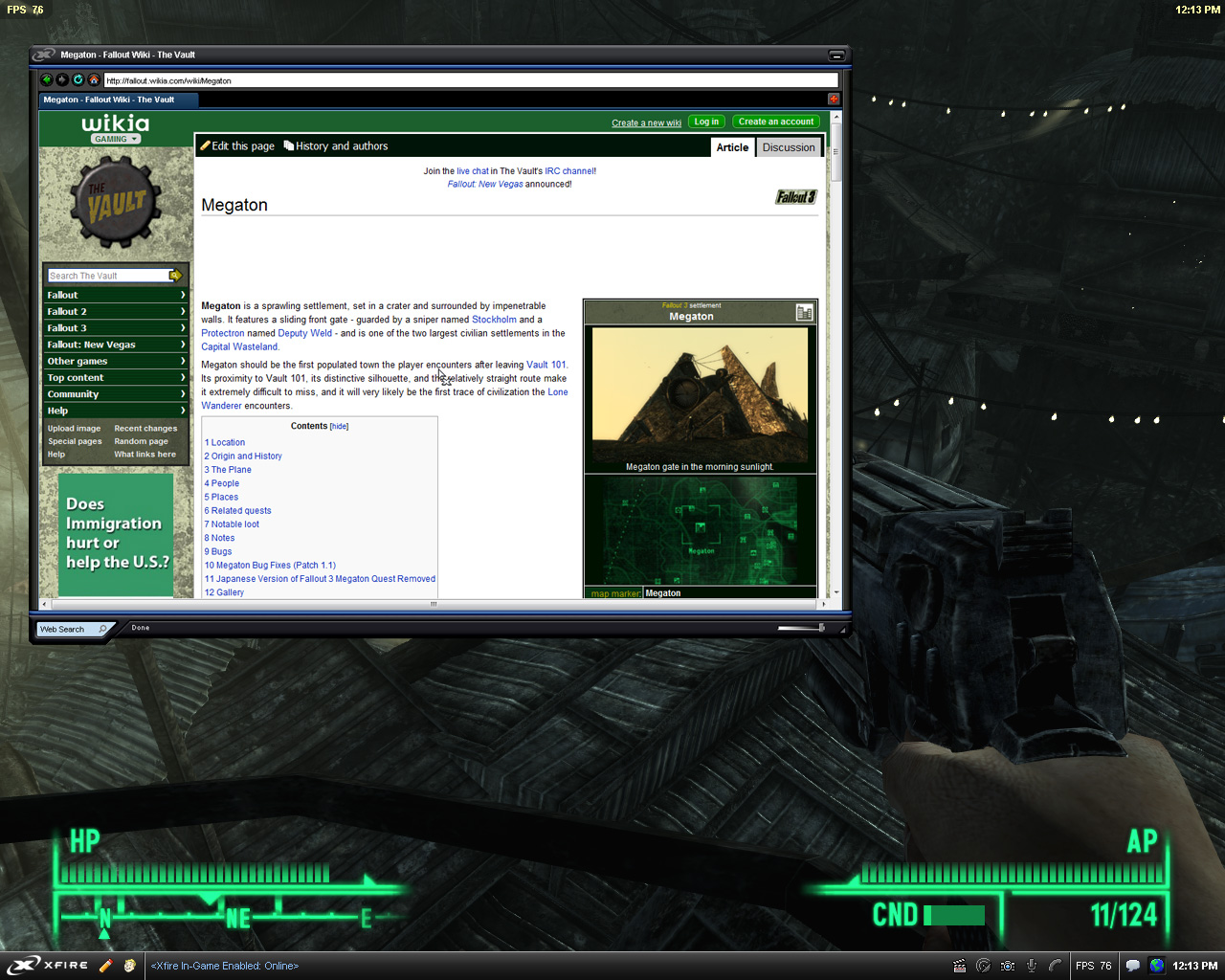
Task: Click the Fallout 3 logo beside Megaton title
Action: pos(796,197)
